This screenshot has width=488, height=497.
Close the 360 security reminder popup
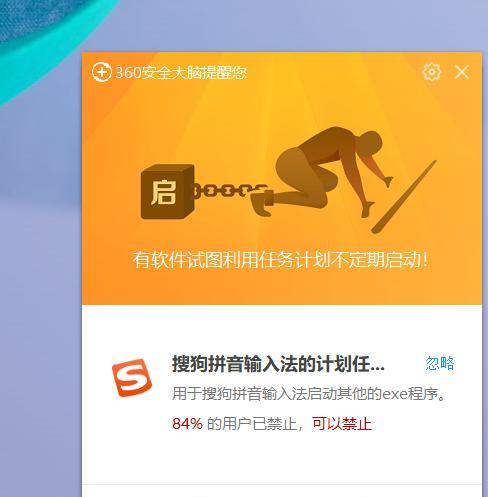click(462, 72)
